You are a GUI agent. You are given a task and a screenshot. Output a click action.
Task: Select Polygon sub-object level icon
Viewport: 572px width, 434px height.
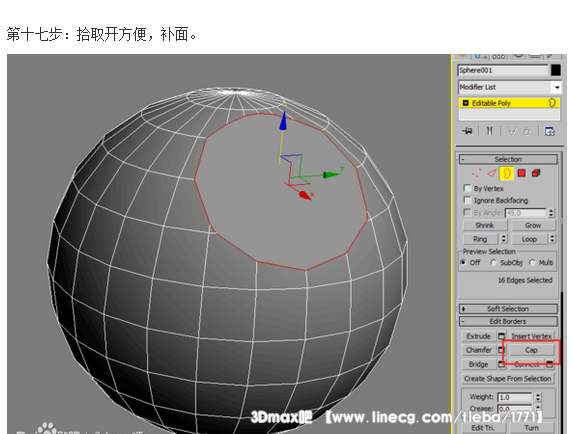click(521, 173)
